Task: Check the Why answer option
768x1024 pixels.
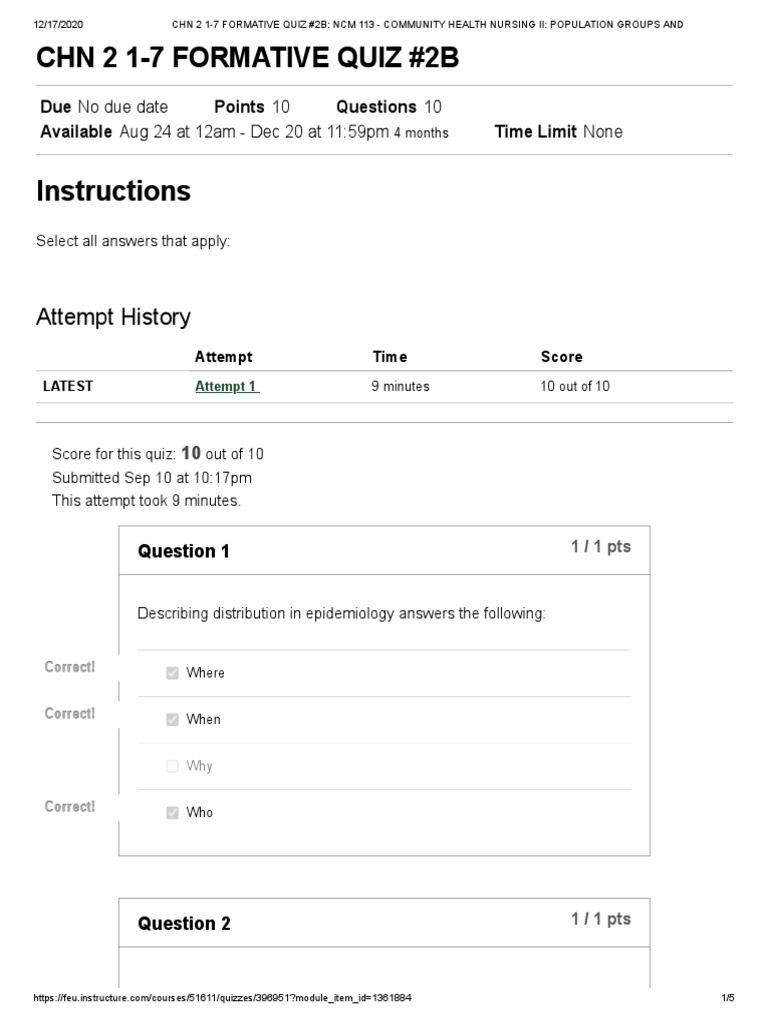Action: (172, 766)
